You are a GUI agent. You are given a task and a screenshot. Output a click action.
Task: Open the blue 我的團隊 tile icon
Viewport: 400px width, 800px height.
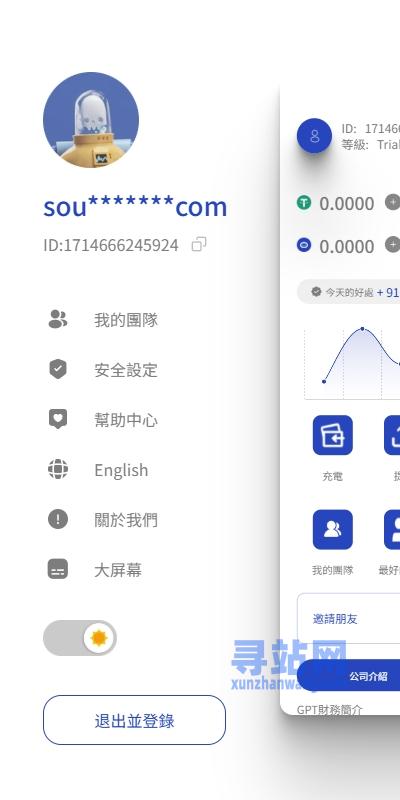[x=333, y=529]
